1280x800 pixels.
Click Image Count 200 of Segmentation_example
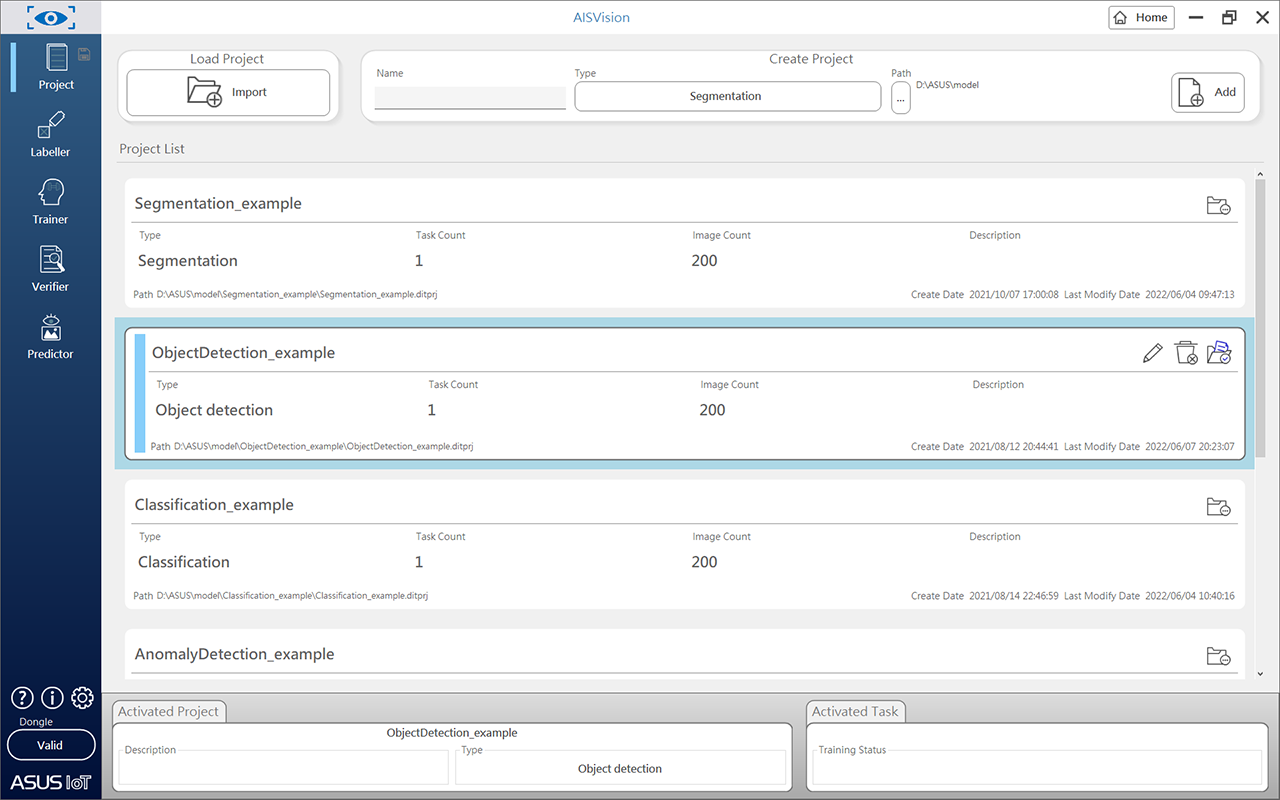pyautogui.click(x=704, y=261)
